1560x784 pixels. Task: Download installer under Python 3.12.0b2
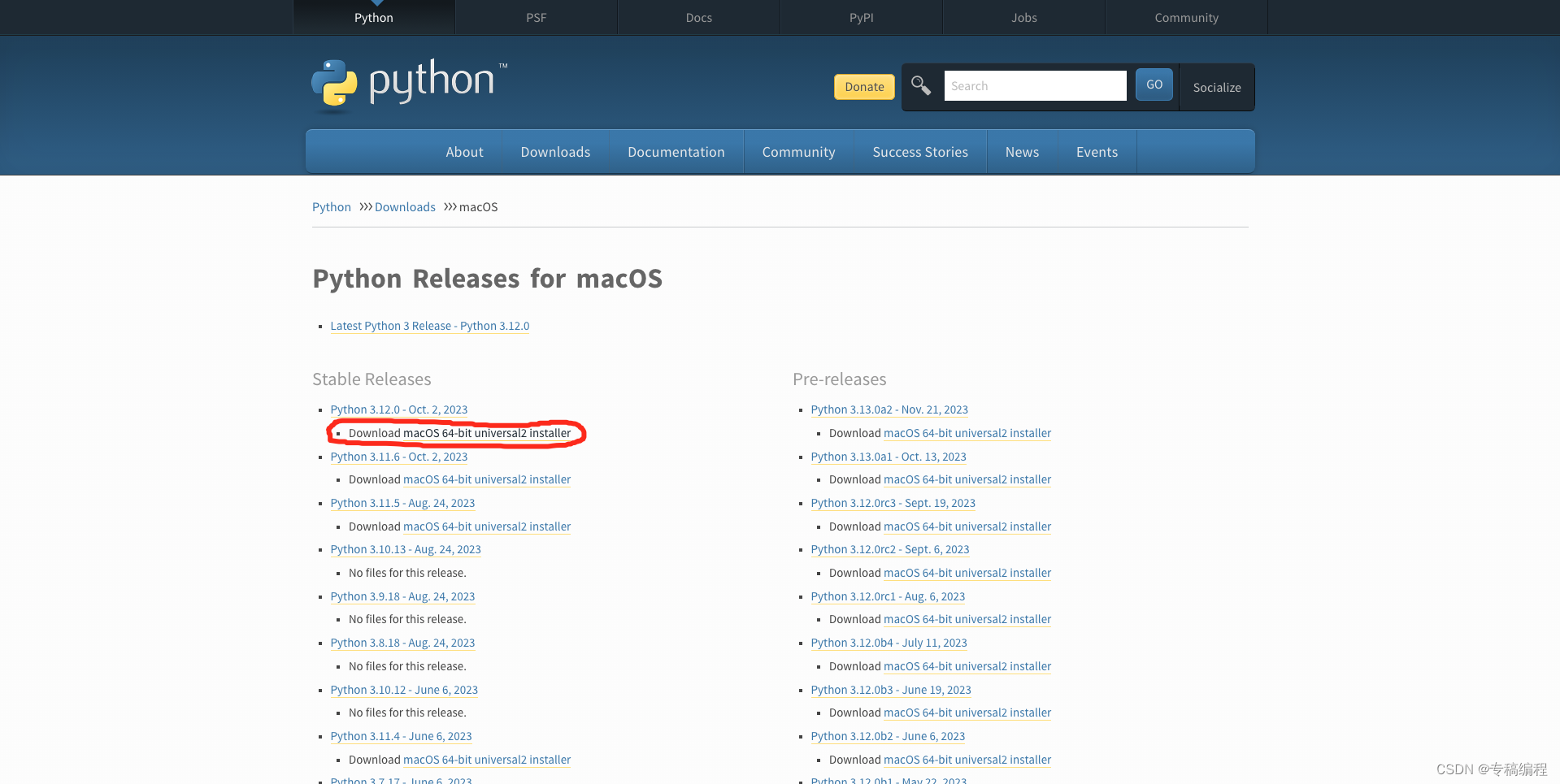click(967, 760)
